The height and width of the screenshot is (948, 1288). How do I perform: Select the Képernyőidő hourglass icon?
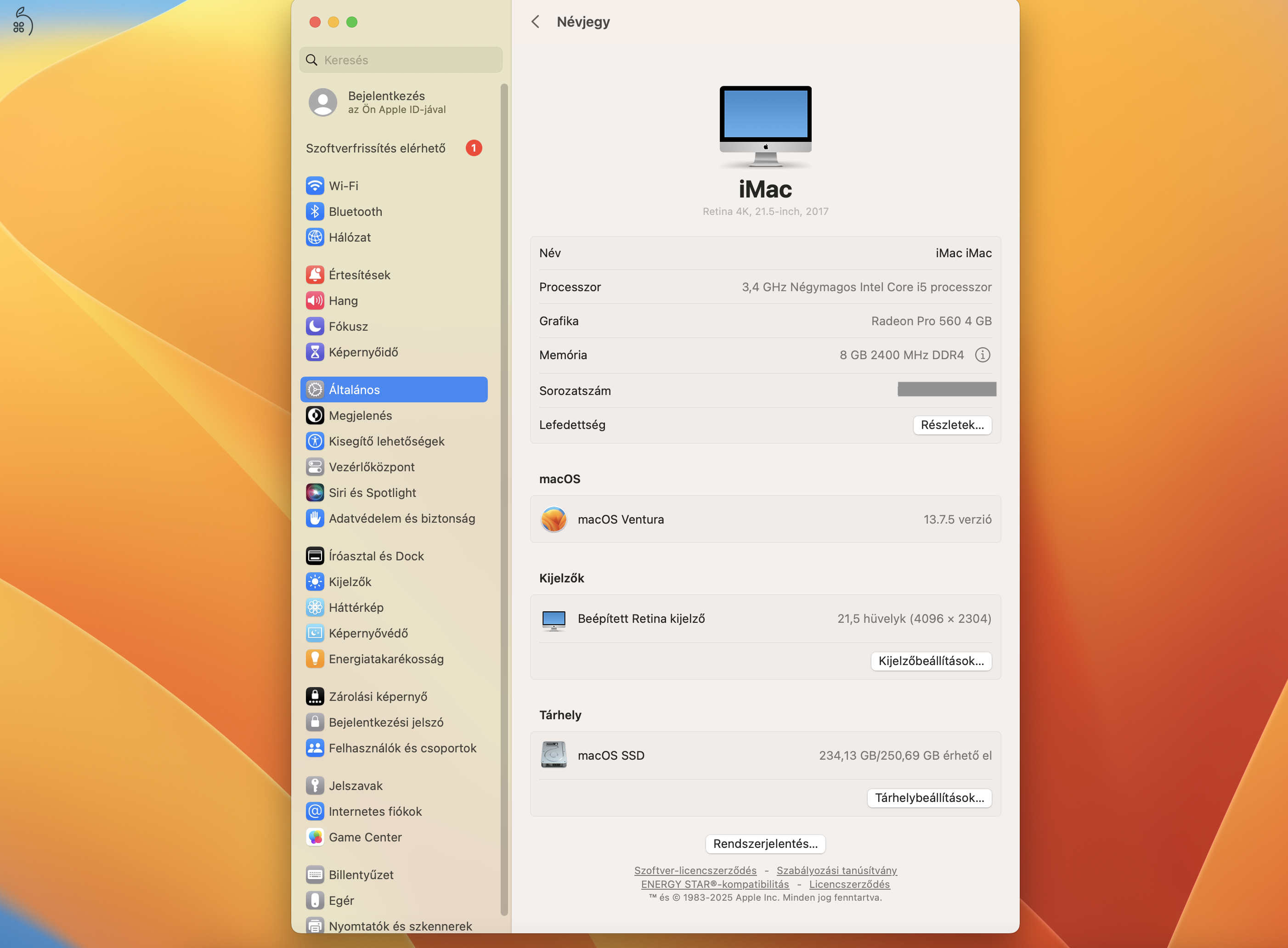(316, 352)
